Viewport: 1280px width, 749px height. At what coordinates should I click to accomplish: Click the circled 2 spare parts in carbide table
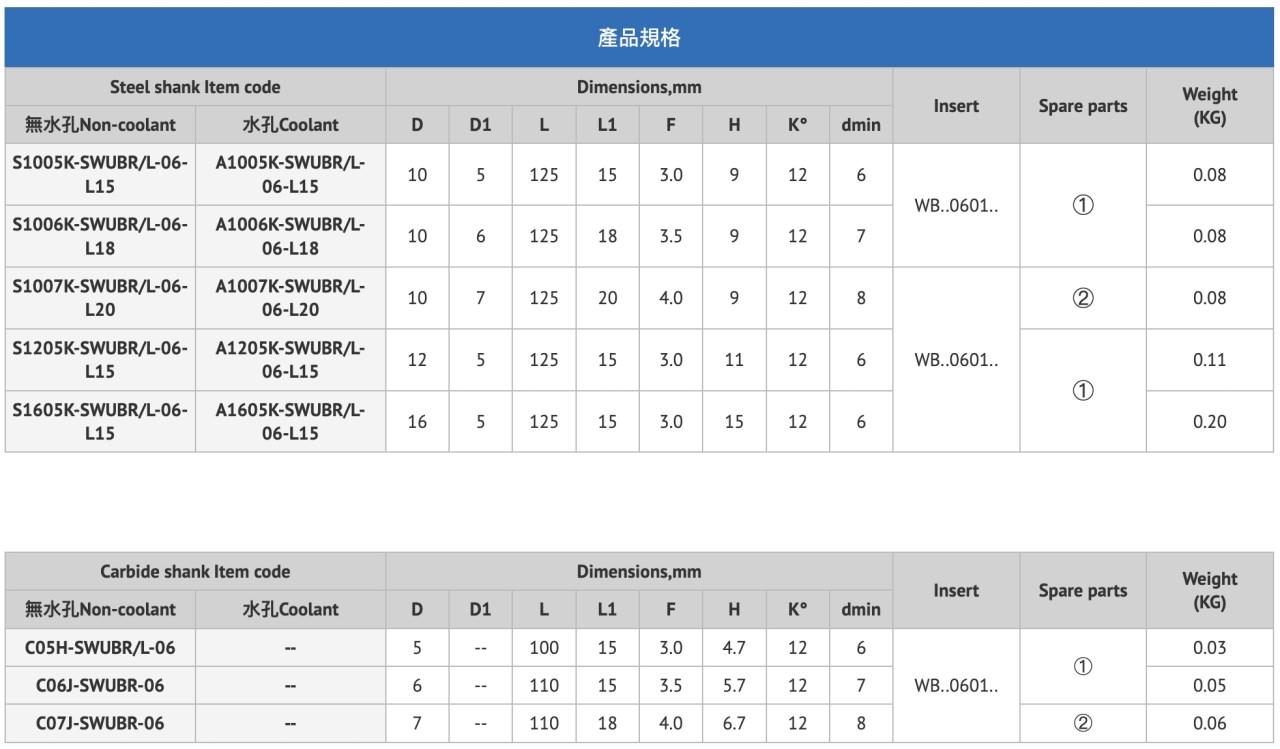pyautogui.click(x=1083, y=723)
